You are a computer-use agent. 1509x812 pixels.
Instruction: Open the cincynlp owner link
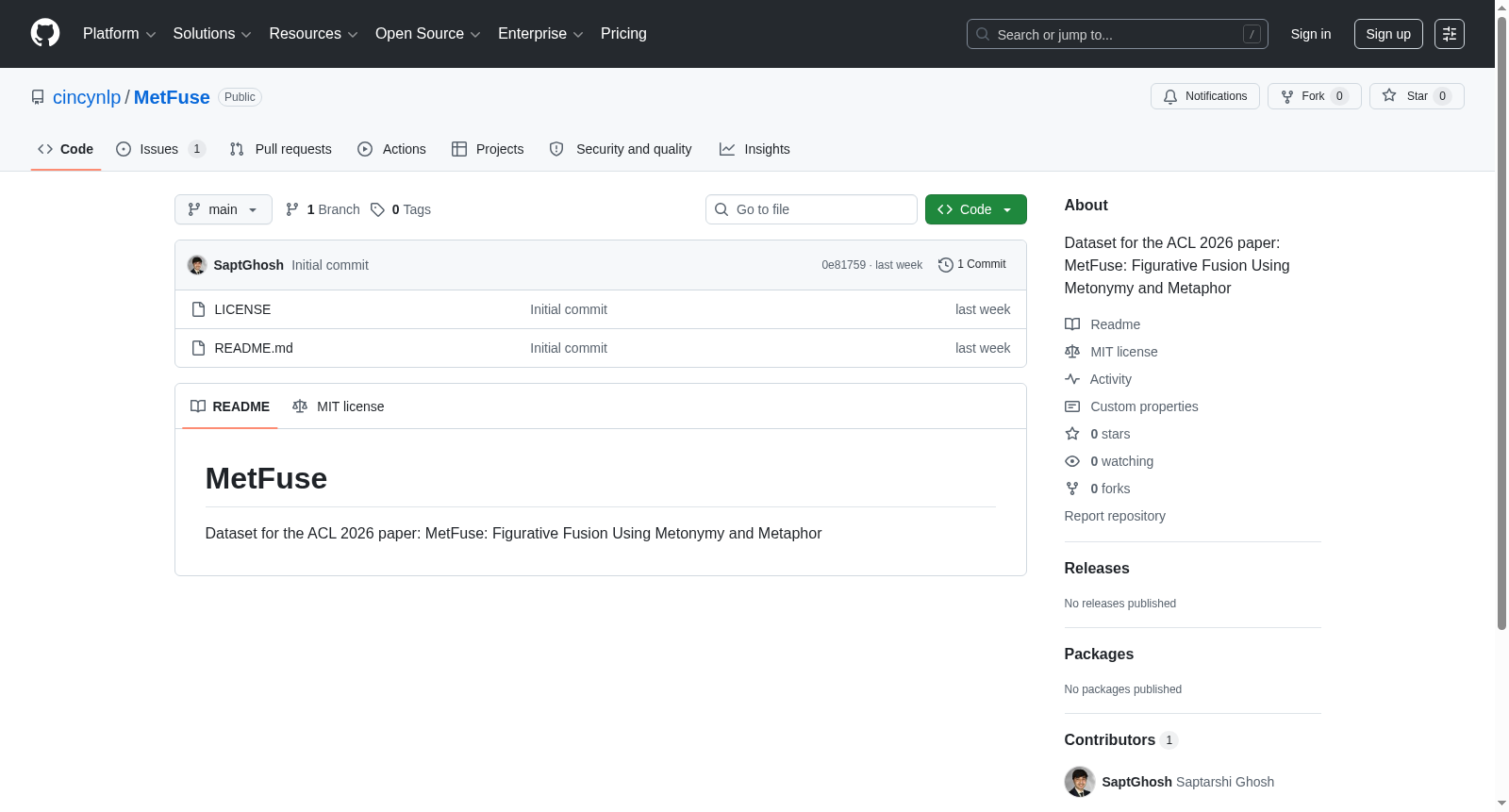[87, 97]
